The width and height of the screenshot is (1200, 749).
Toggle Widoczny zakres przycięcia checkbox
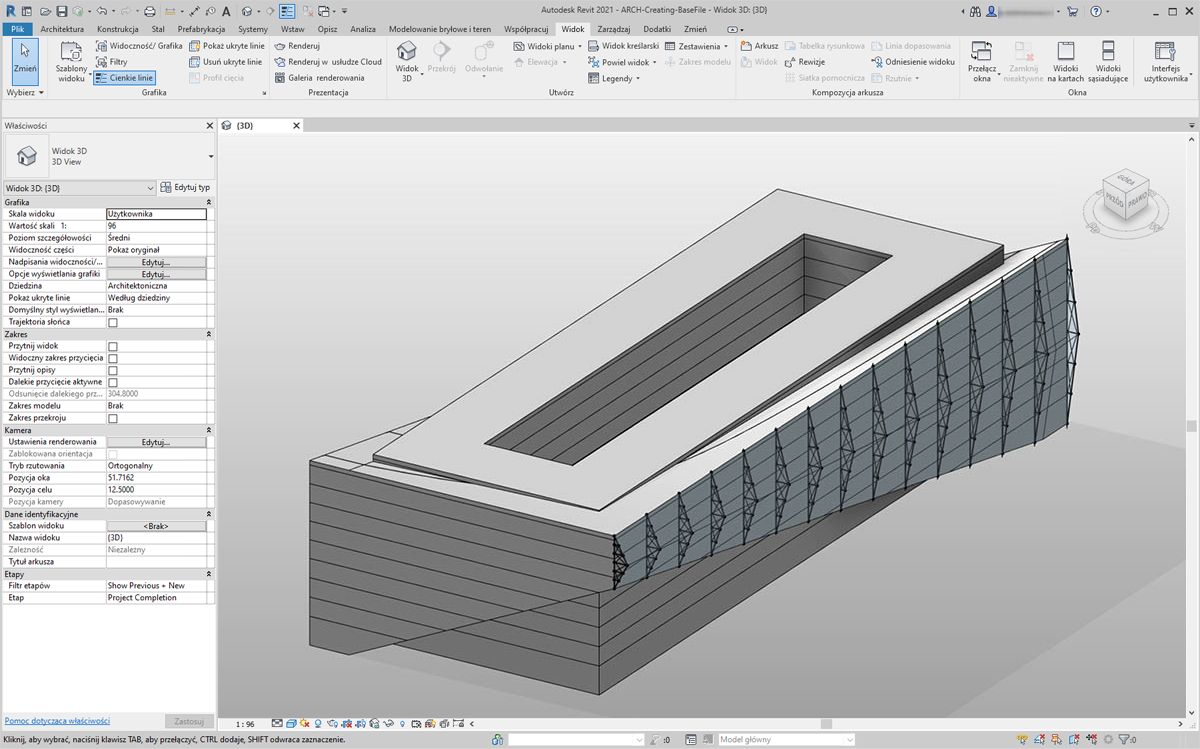[112, 358]
